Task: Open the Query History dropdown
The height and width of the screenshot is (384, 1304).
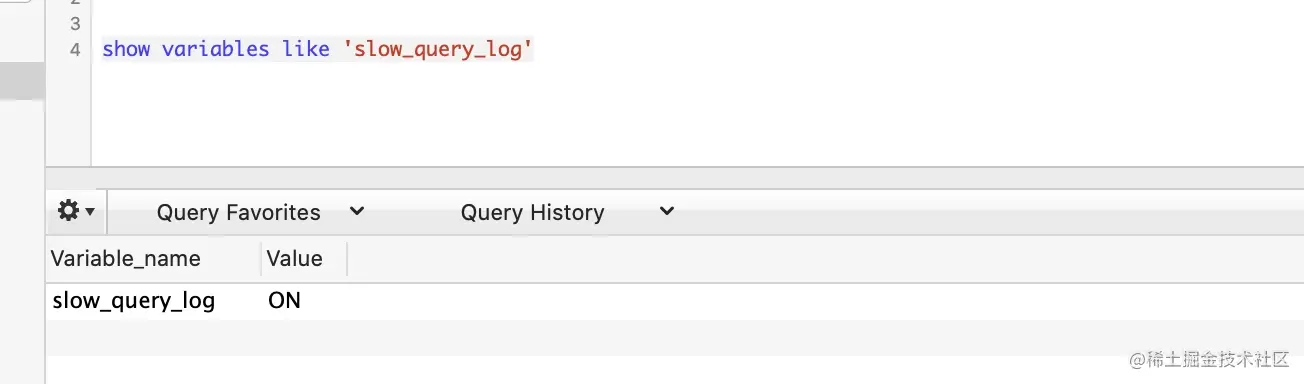Action: (566, 212)
